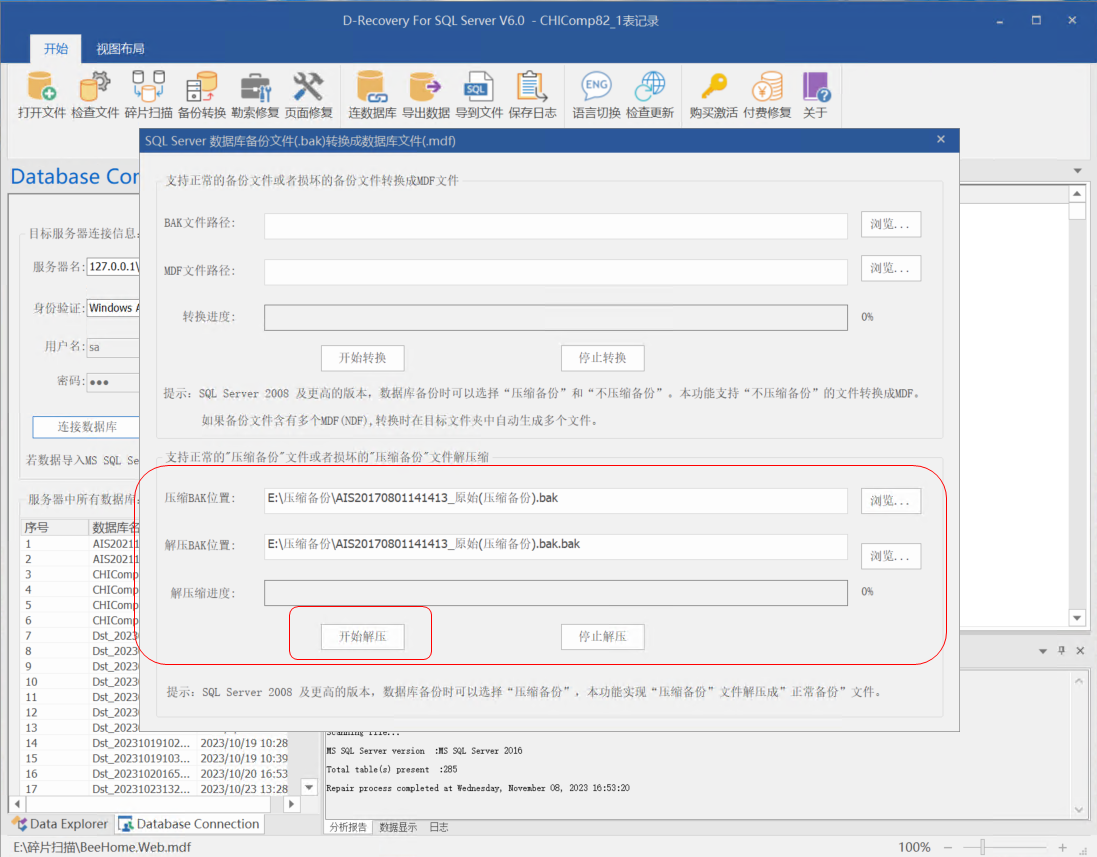Click the zoom slider handle in status bar

point(983,846)
